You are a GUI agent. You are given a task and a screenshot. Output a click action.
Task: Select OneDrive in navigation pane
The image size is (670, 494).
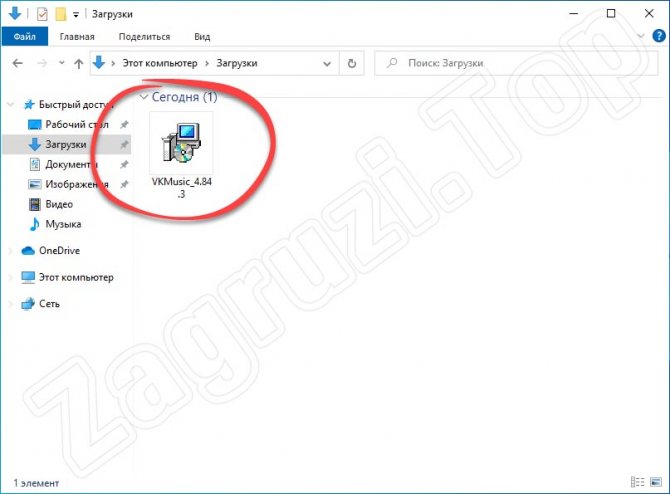click(x=59, y=250)
